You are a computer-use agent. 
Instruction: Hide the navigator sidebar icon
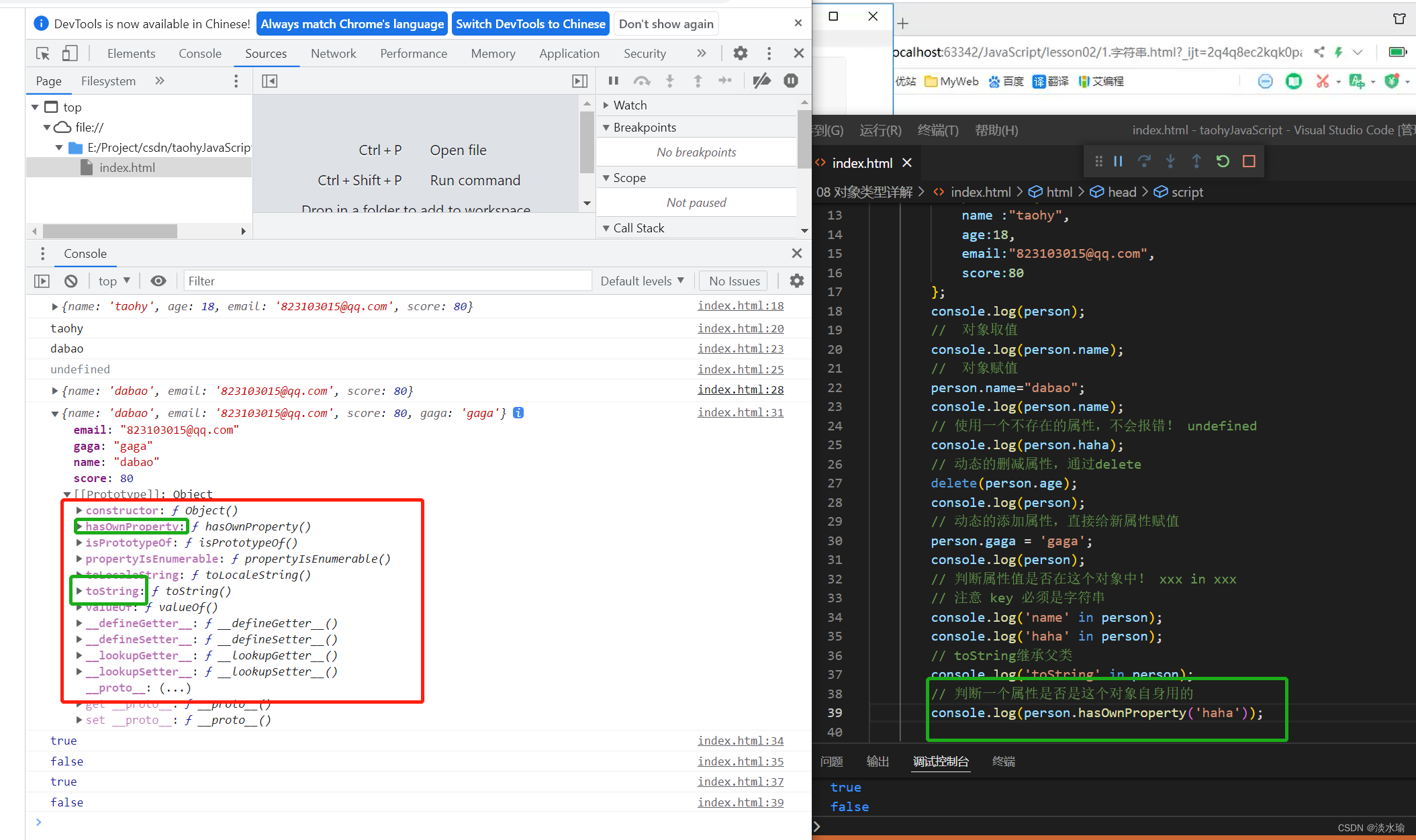(269, 81)
